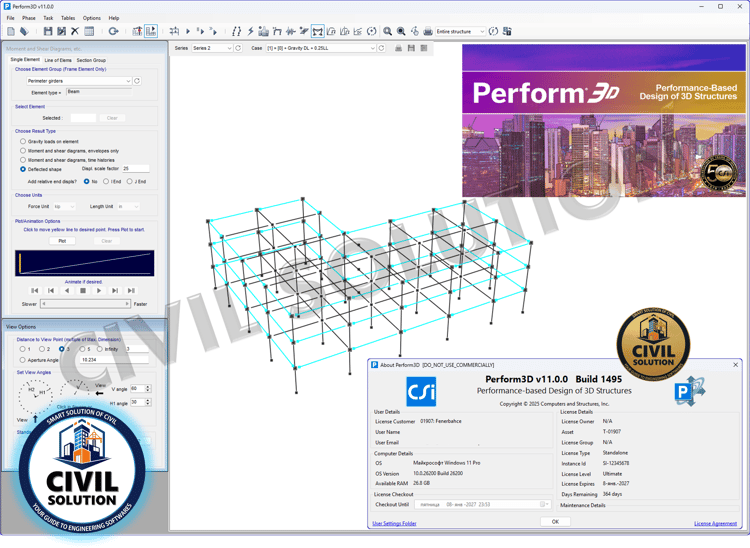Click the save icon on the plot toolbar
Screen dimensions: 750x548
click(411, 48)
